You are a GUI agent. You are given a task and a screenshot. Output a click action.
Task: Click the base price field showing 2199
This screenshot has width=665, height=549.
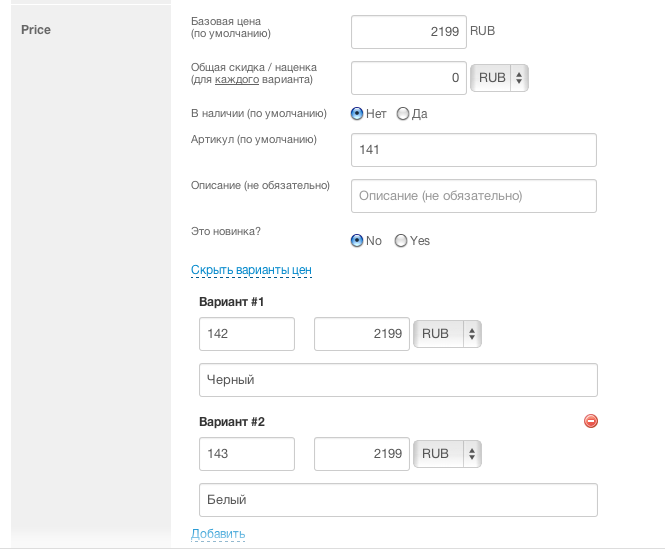(x=408, y=31)
